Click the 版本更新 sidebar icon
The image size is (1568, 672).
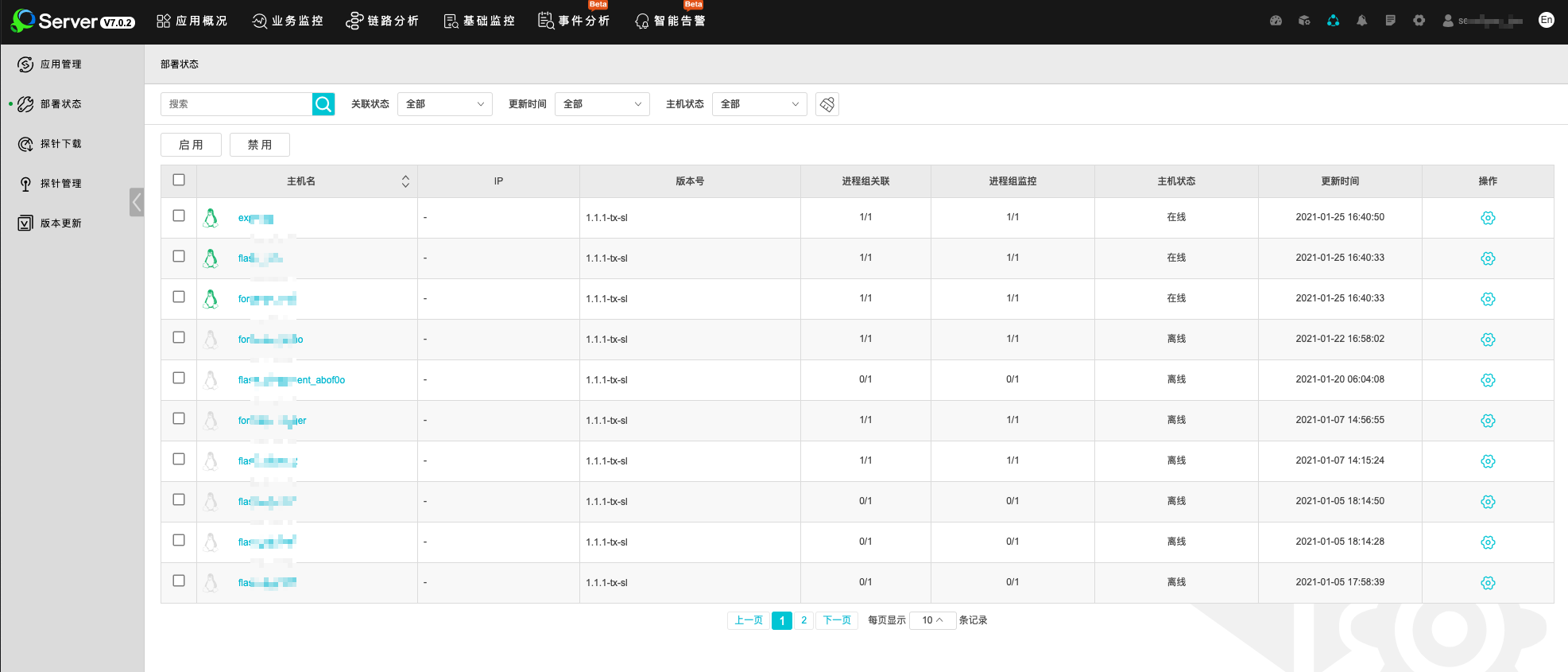coord(25,223)
